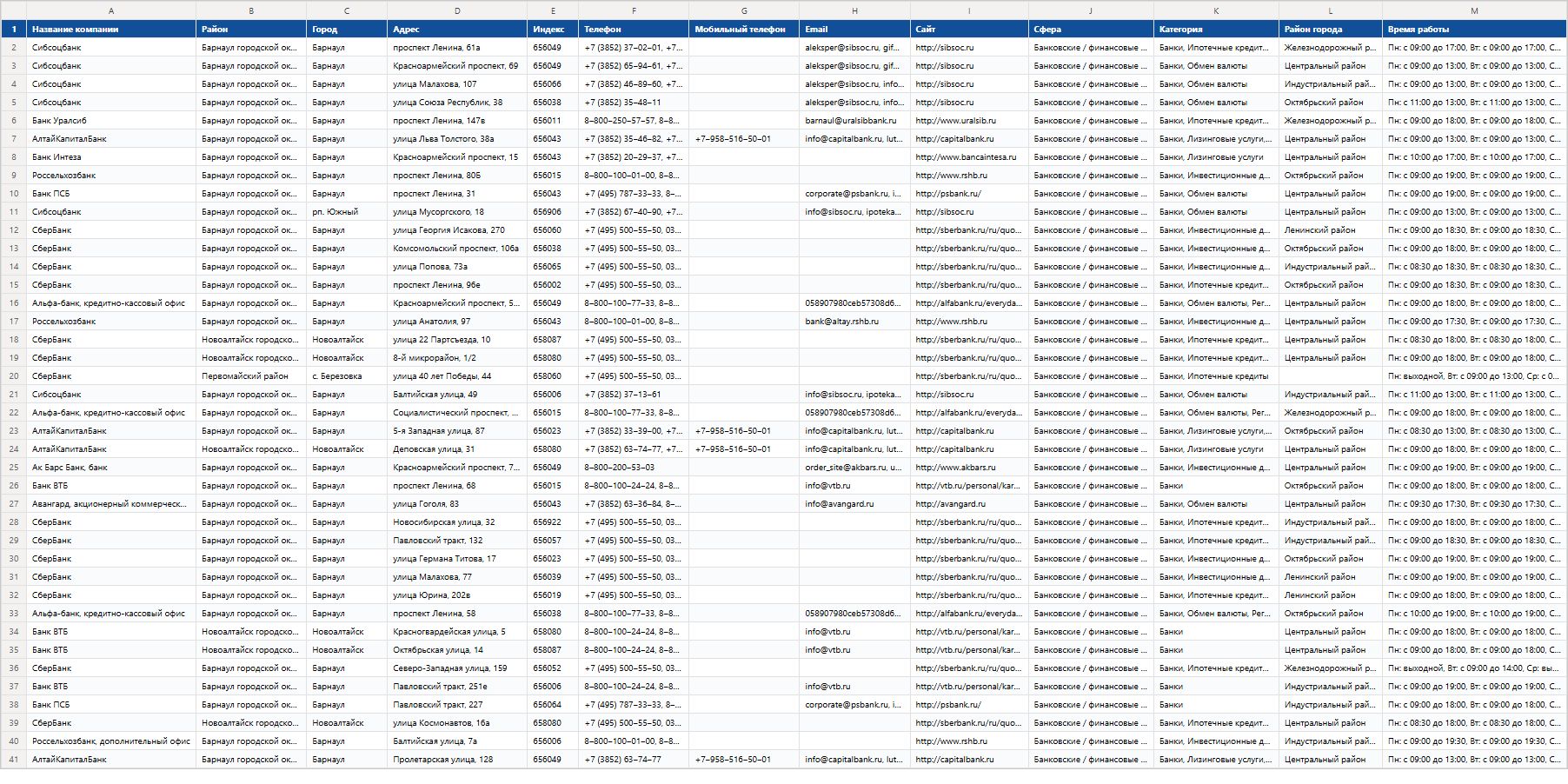1568x784 pixels.
Task: Click the 'Сфера' header cell
Action: (x=1091, y=29)
